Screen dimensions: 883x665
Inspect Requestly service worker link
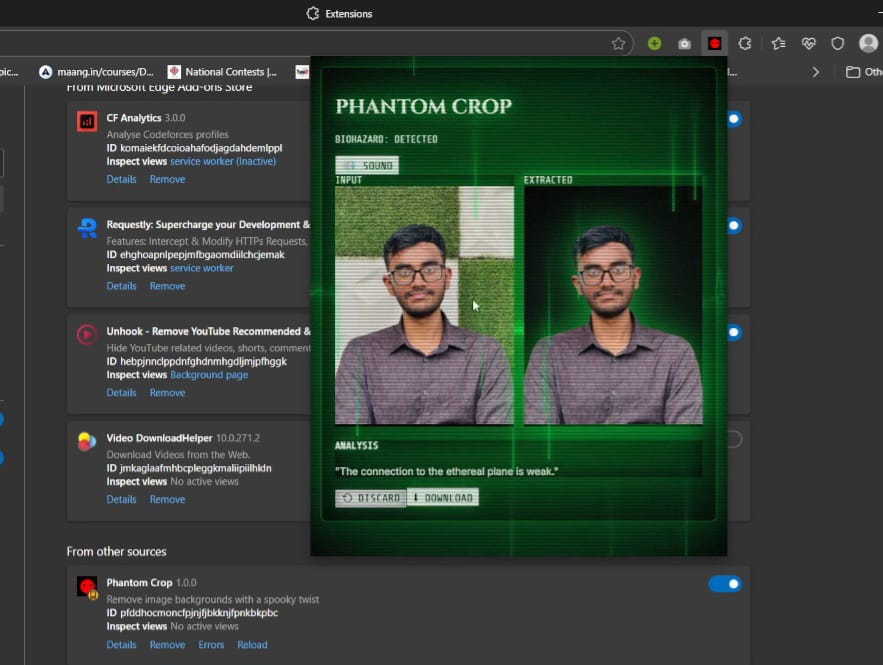202,268
